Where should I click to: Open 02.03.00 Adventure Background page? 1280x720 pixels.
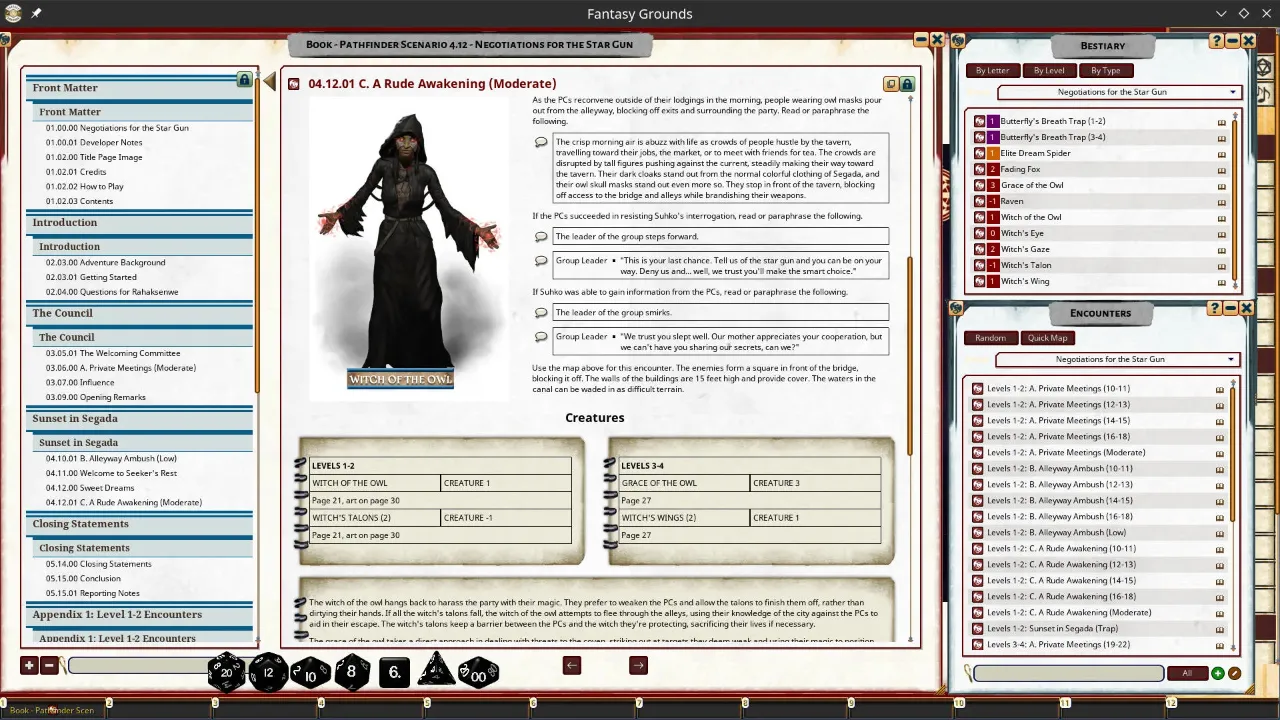pyautogui.click(x=105, y=262)
